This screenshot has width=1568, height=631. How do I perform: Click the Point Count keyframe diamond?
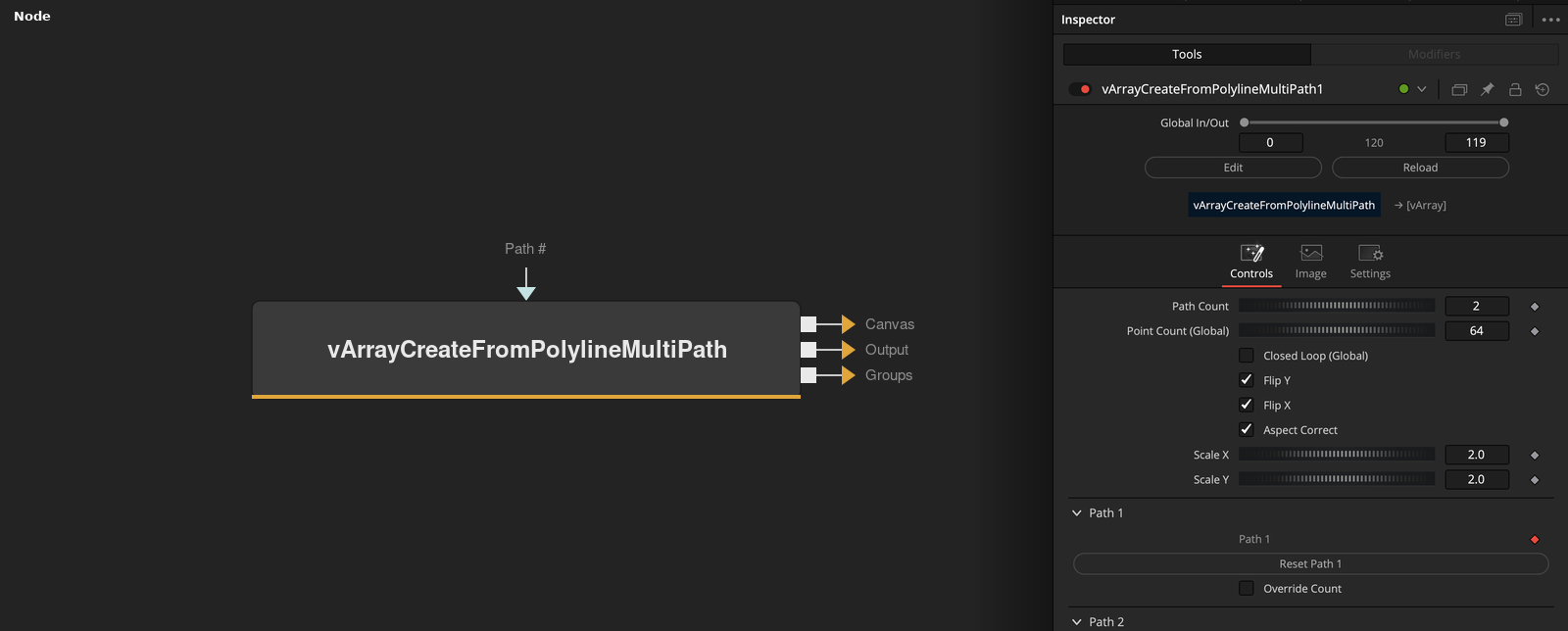click(x=1535, y=331)
